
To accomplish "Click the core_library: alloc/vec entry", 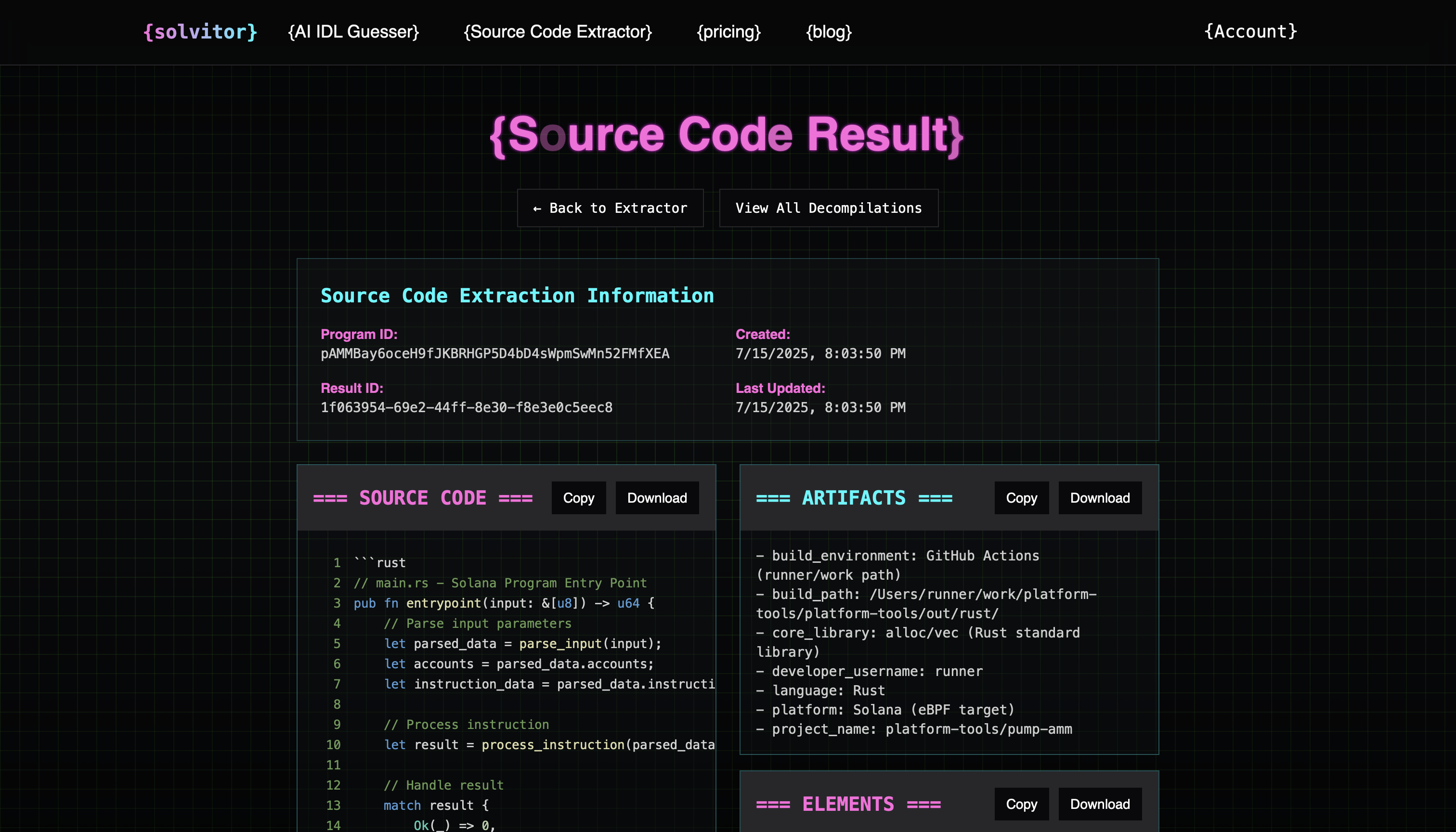I will click(918, 642).
